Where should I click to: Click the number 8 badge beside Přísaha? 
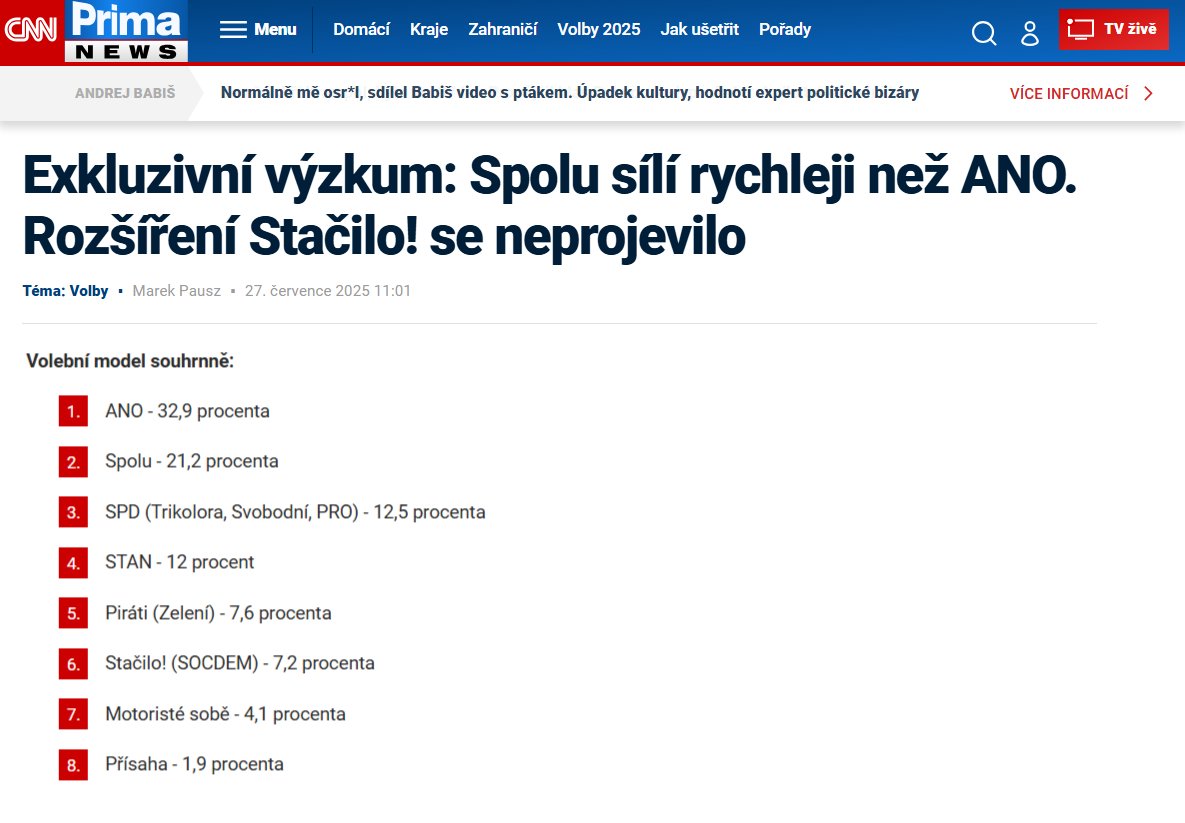[x=73, y=764]
